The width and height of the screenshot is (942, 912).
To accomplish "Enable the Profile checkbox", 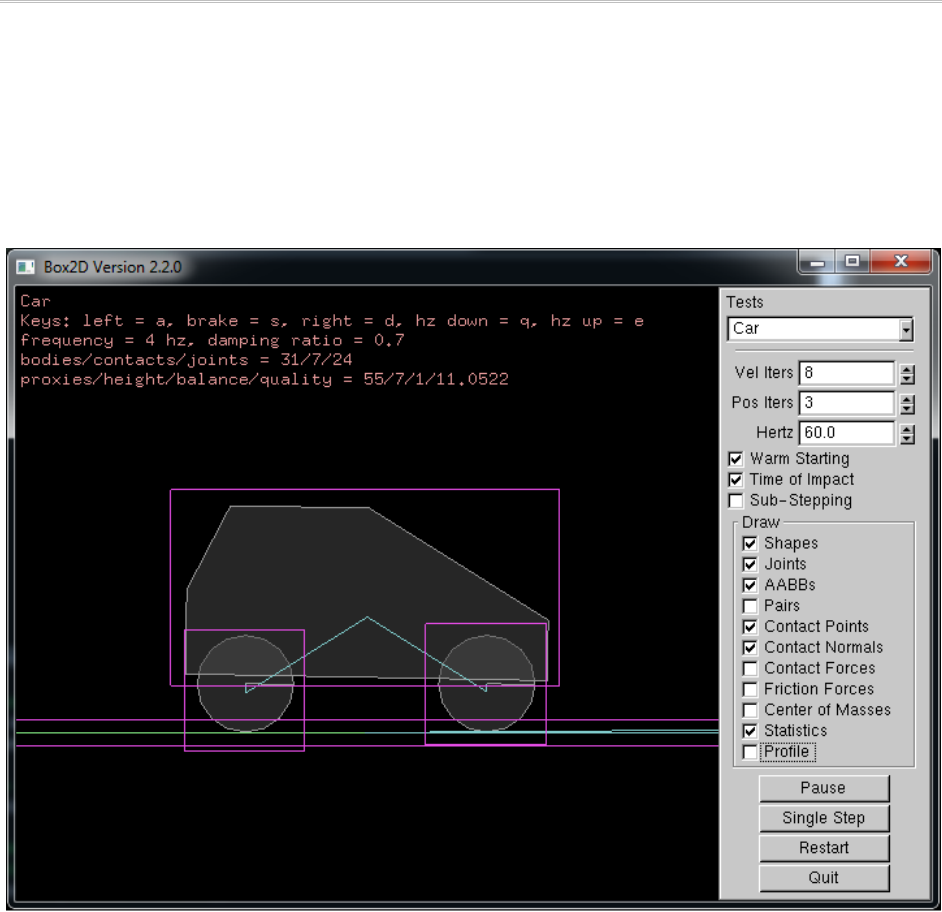I will click(750, 752).
